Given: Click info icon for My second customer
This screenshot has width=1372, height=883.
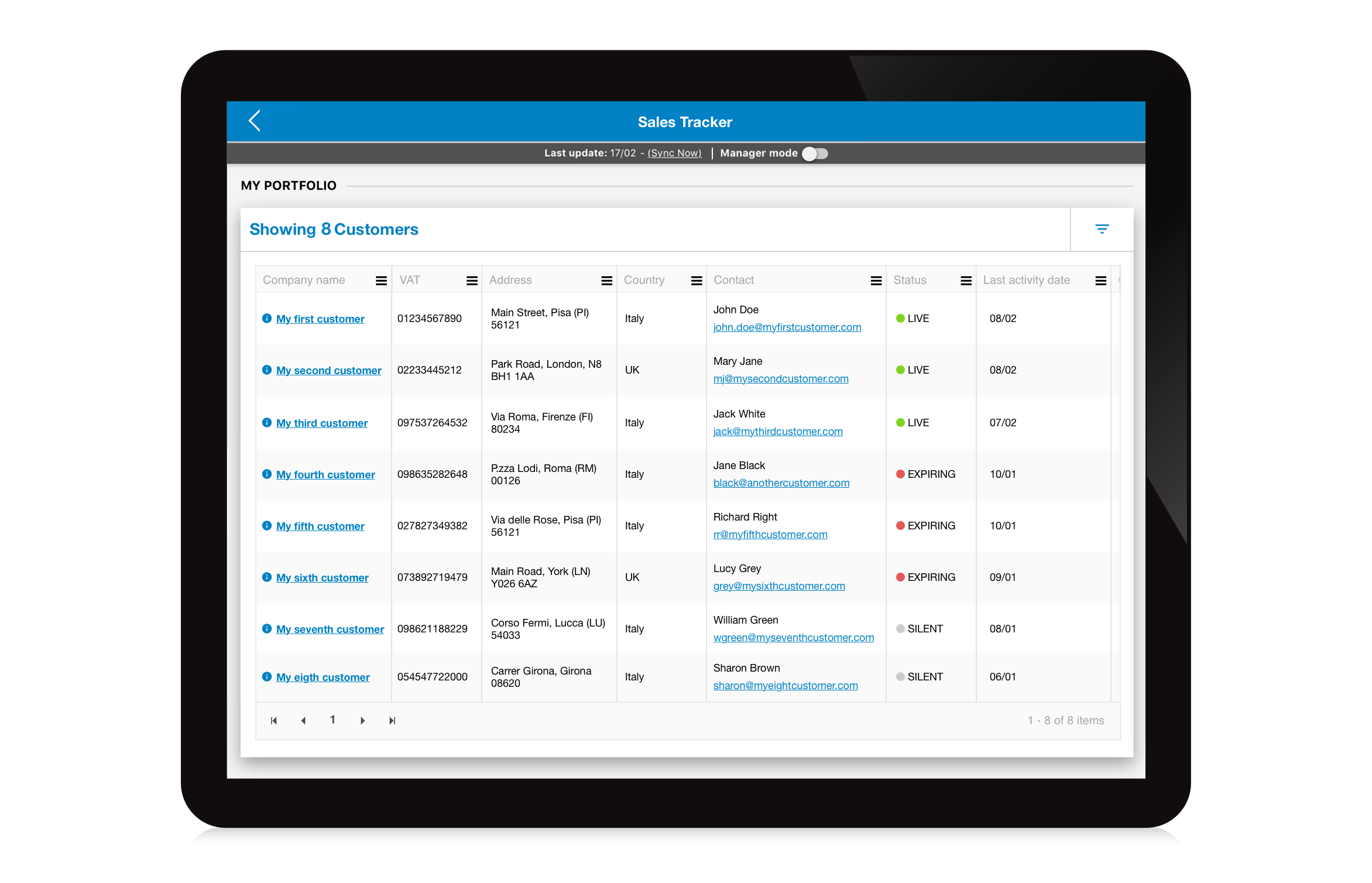Looking at the screenshot, I should (x=267, y=370).
